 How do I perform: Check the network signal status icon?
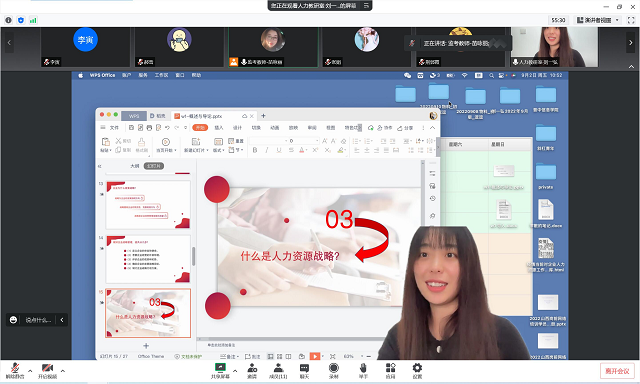(x=33, y=20)
